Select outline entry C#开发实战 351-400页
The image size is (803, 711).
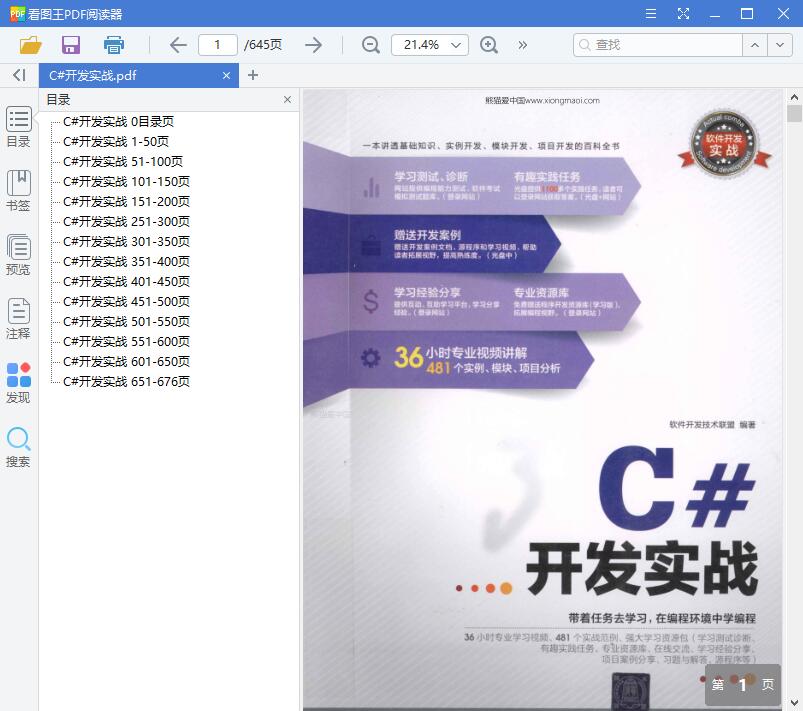point(126,261)
